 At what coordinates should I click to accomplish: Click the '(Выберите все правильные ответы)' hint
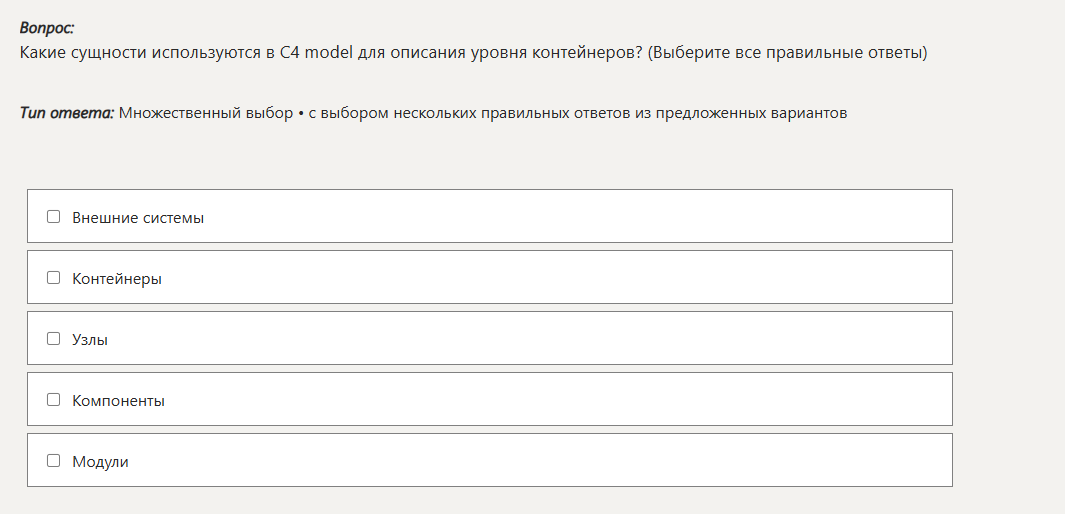[x=787, y=52]
